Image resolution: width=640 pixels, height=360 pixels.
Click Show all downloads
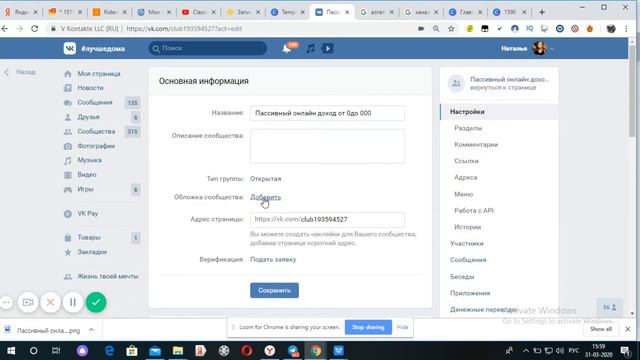pyautogui.click(x=601, y=329)
